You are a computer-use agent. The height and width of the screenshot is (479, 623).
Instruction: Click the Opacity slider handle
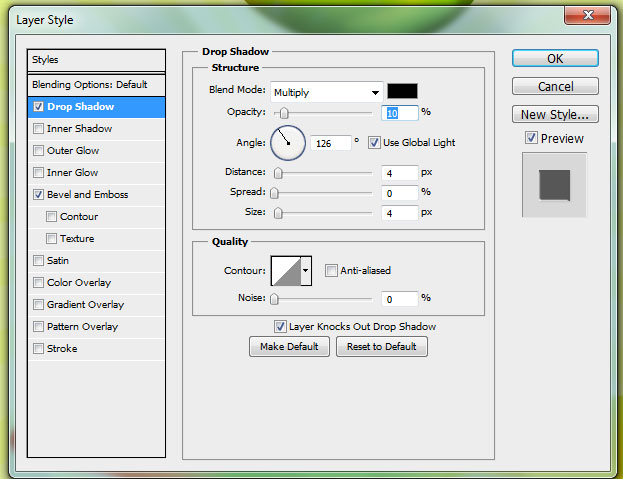(284, 113)
